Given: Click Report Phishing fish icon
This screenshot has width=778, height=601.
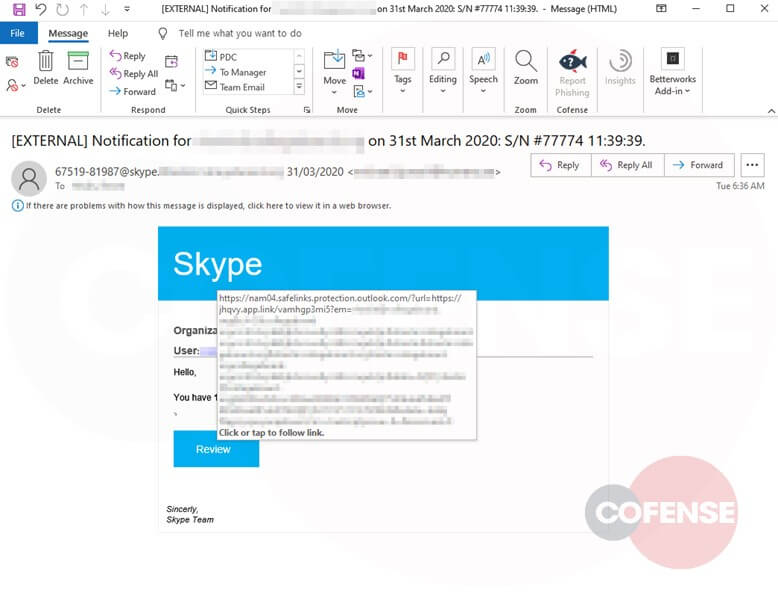Looking at the screenshot, I should coord(572,73).
